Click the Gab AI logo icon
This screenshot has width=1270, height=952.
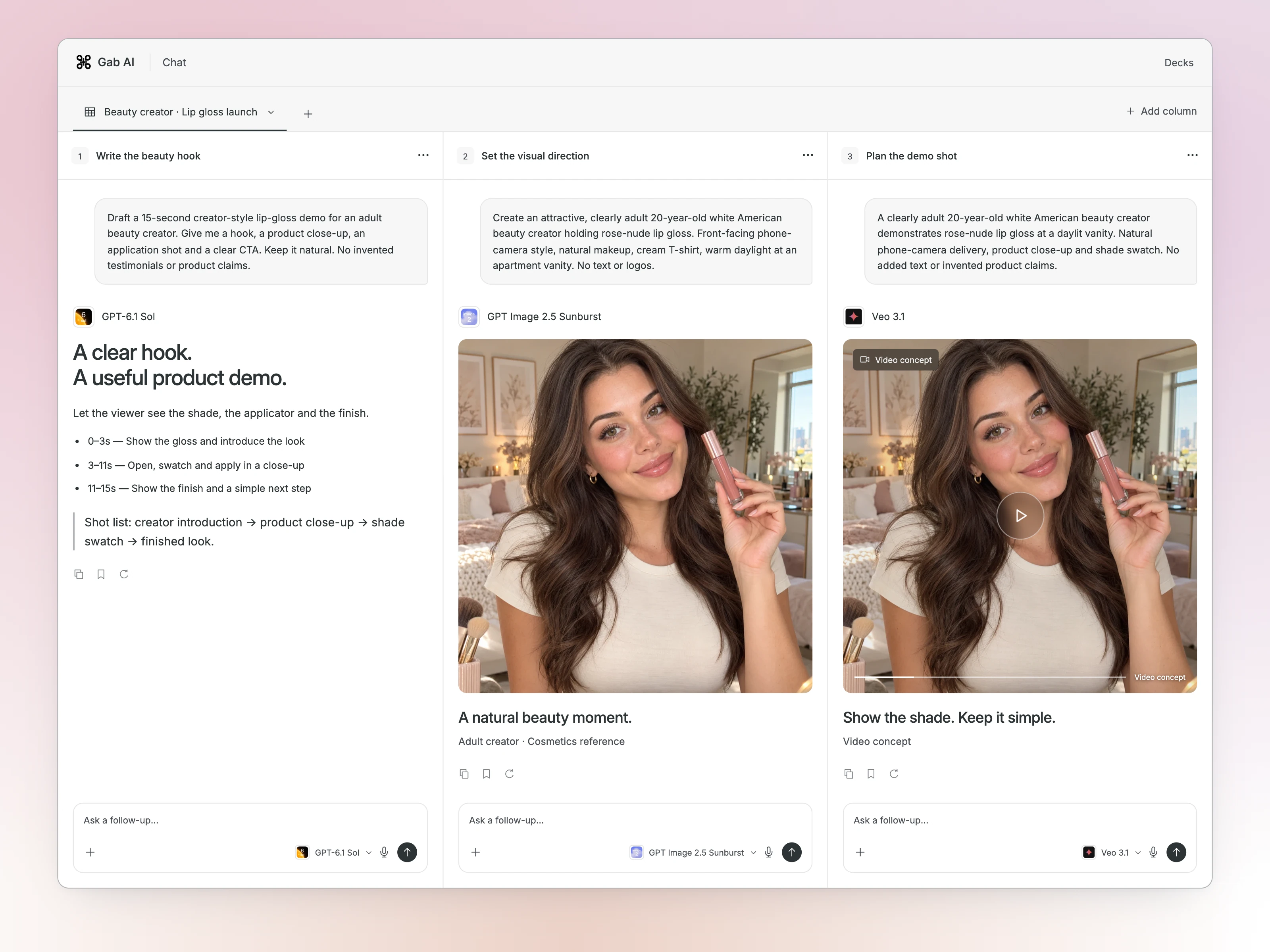click(x=84, y=62)
